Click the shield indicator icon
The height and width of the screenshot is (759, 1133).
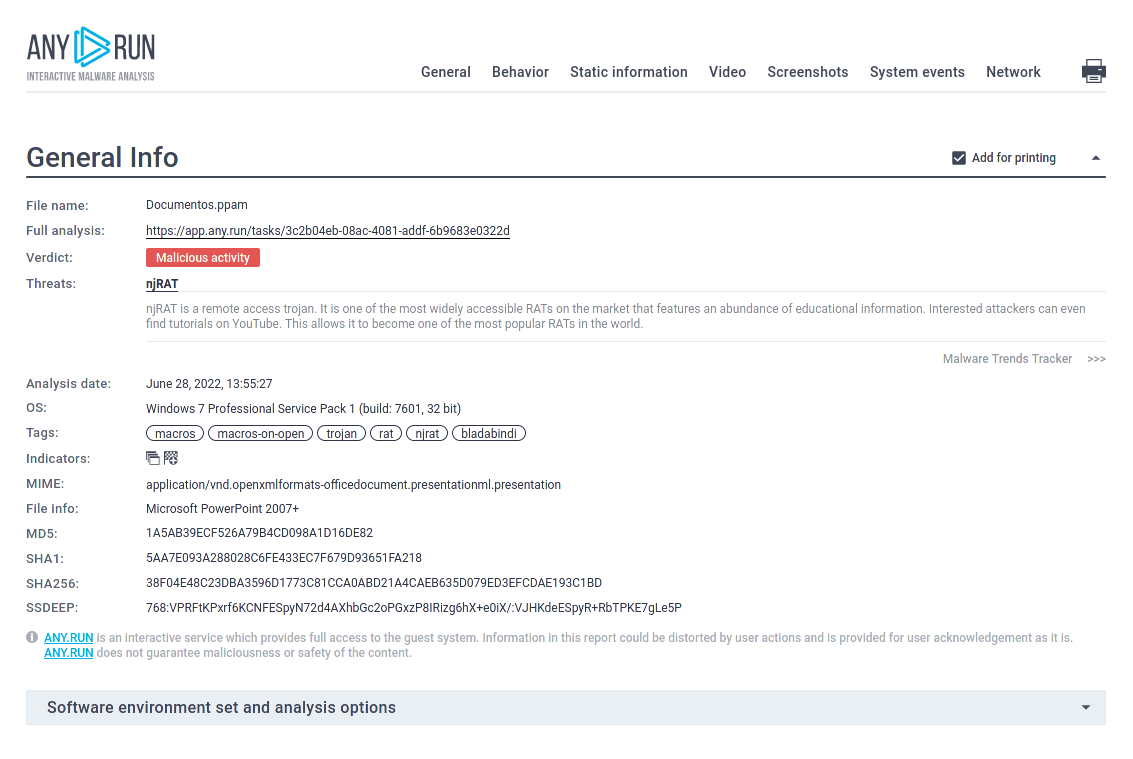point(170,457)
